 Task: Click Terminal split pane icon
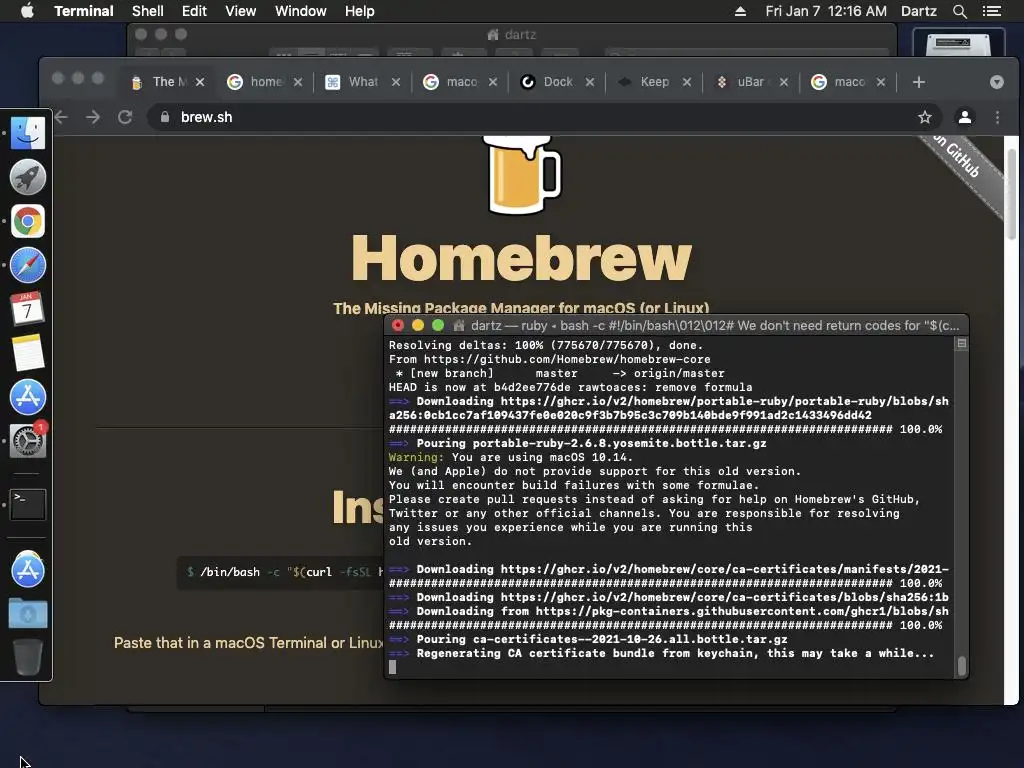(961, 344)
